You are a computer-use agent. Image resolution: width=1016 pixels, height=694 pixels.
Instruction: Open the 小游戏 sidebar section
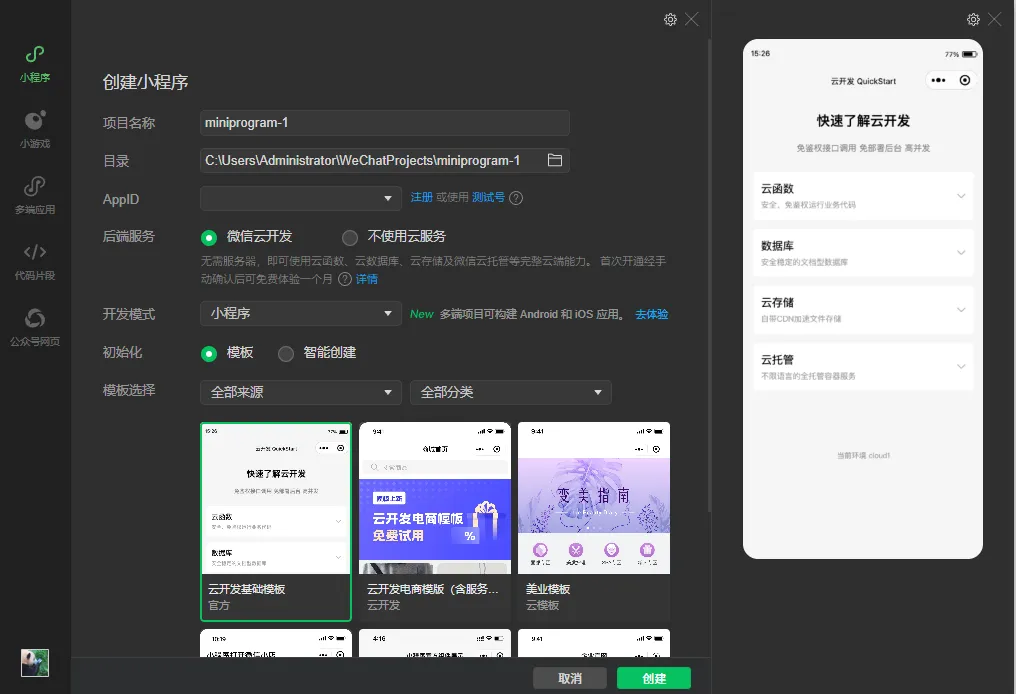35,130
